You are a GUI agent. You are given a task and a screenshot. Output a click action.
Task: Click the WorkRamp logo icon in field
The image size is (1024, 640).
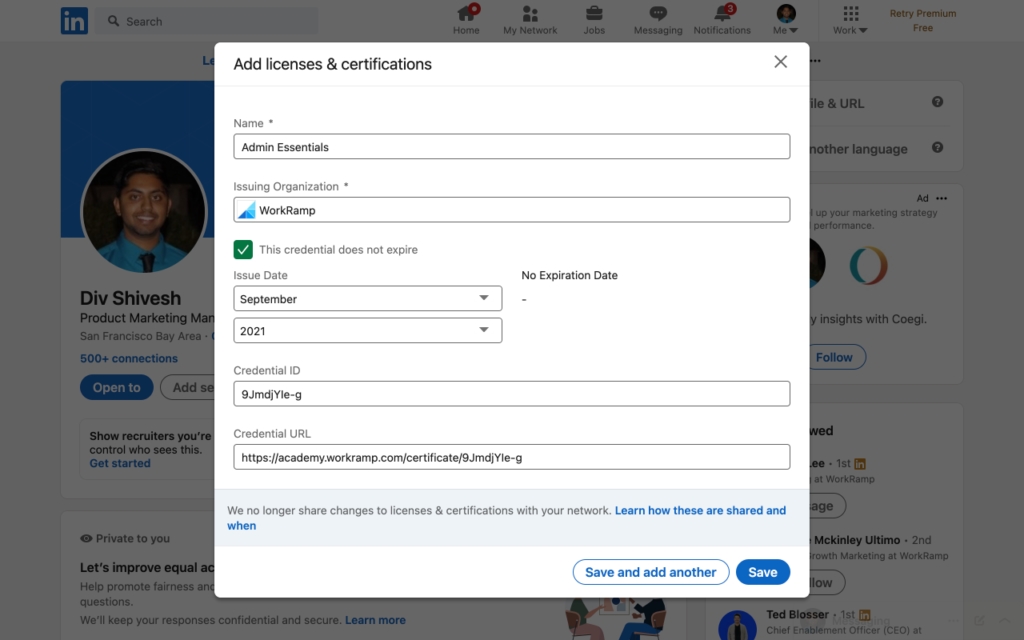(246, 210)
